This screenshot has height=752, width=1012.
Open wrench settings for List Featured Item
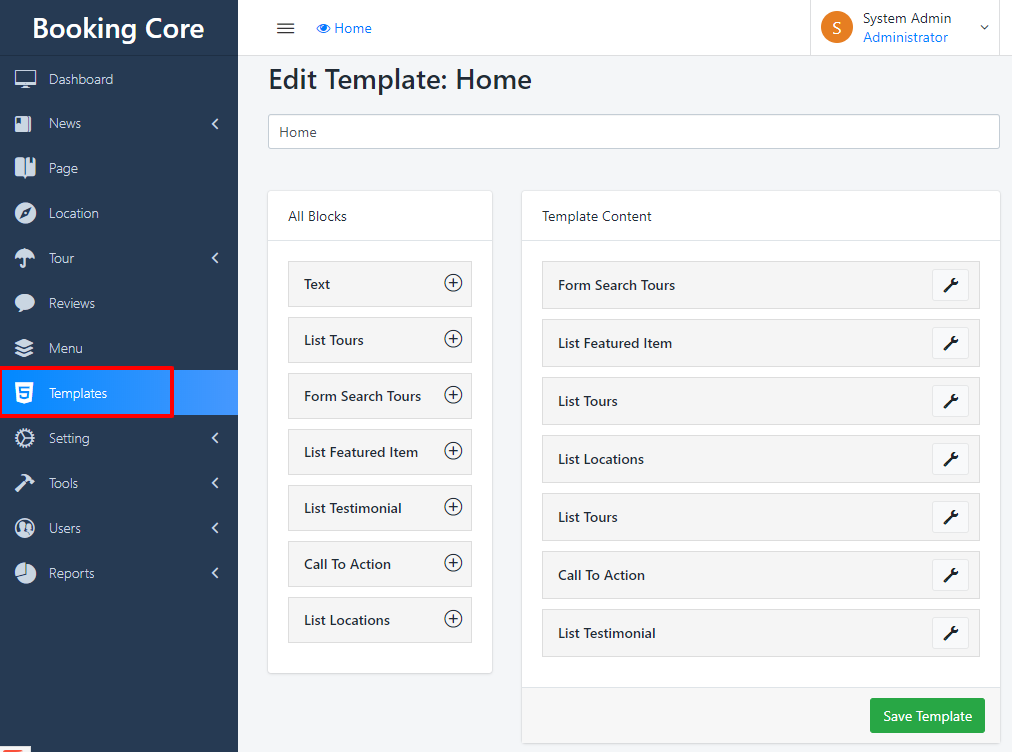(x=950, y=343)
